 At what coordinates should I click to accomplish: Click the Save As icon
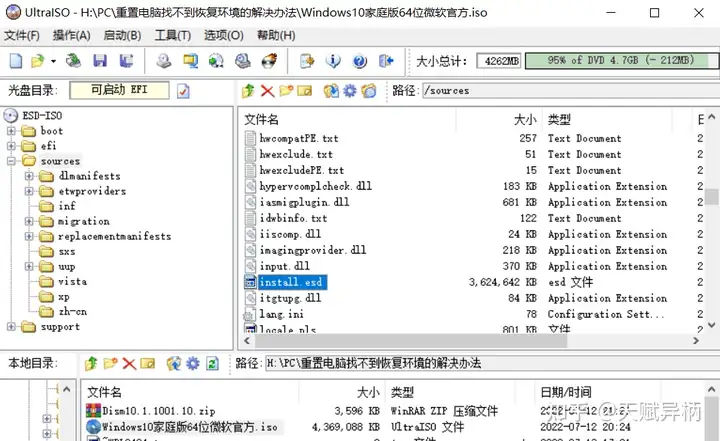[x=126, y=61]
